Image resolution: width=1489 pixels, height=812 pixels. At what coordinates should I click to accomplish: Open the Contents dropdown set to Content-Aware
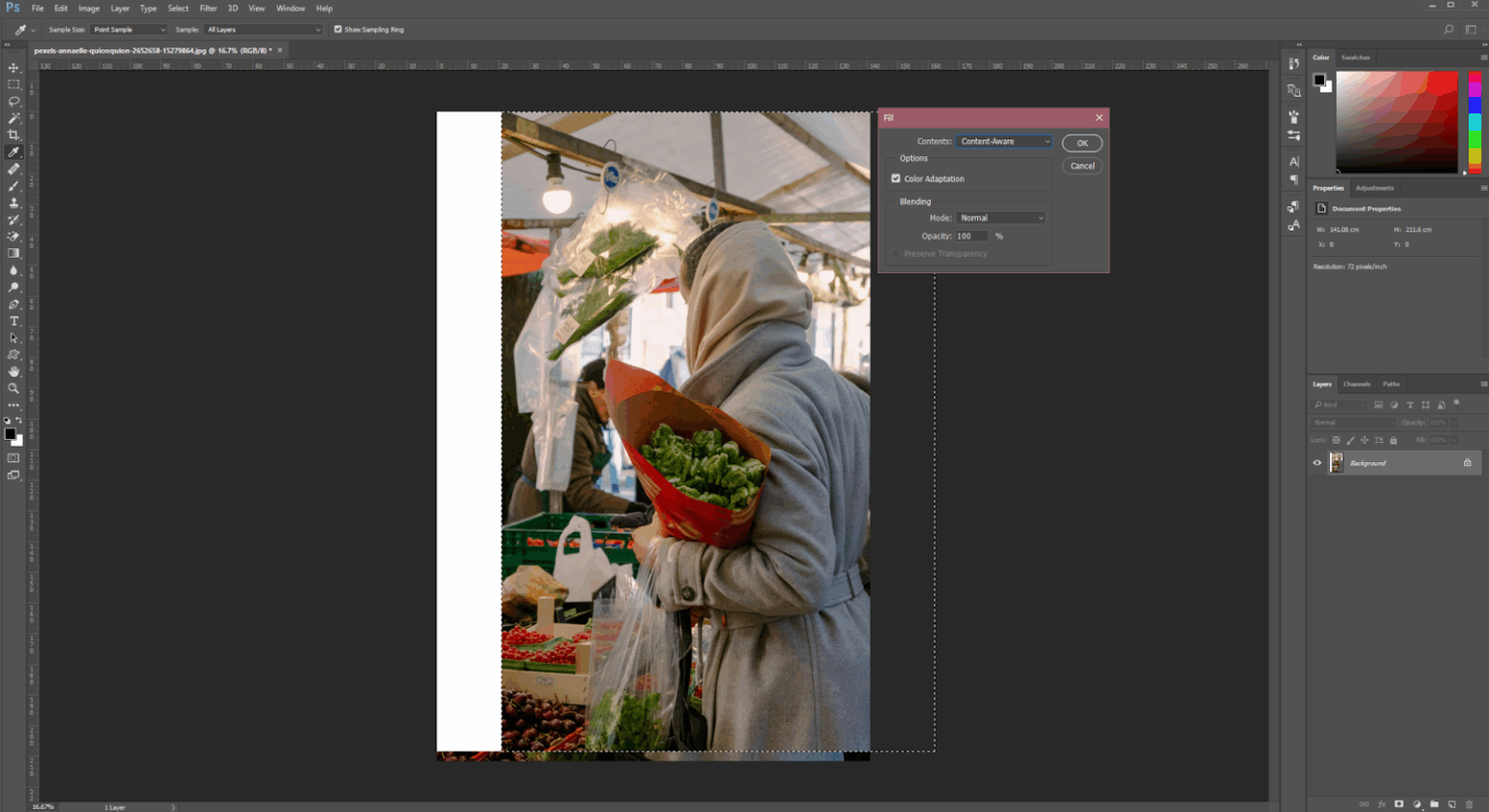(1004, 141)
